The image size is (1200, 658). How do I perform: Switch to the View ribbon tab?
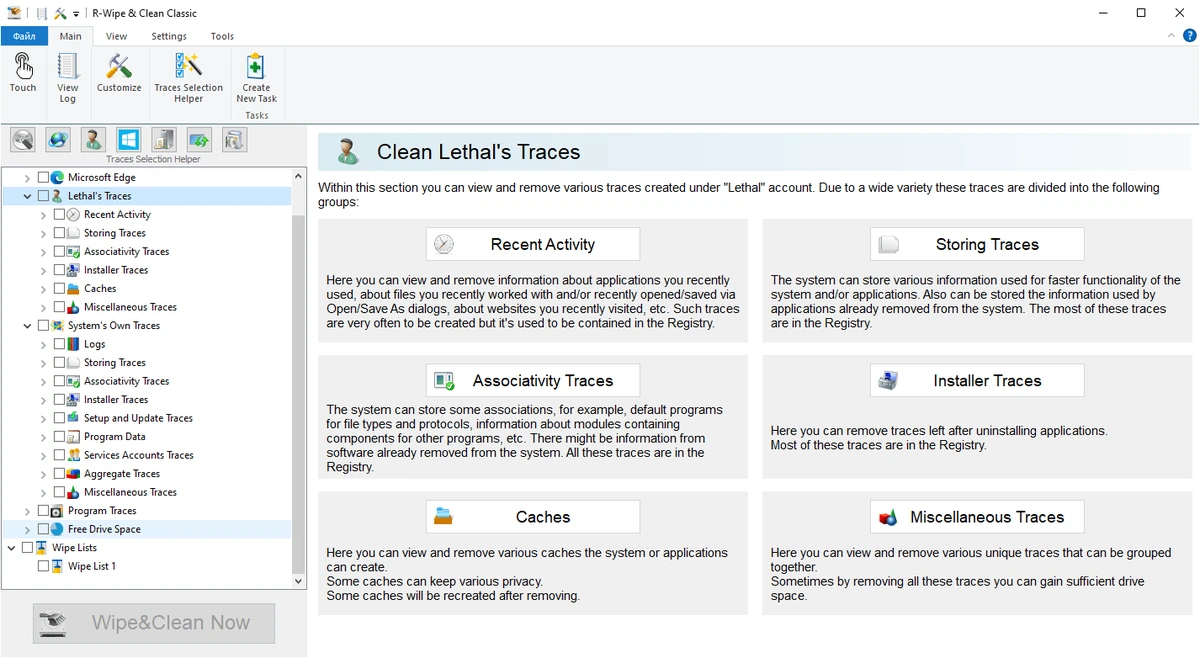(116, 36)
